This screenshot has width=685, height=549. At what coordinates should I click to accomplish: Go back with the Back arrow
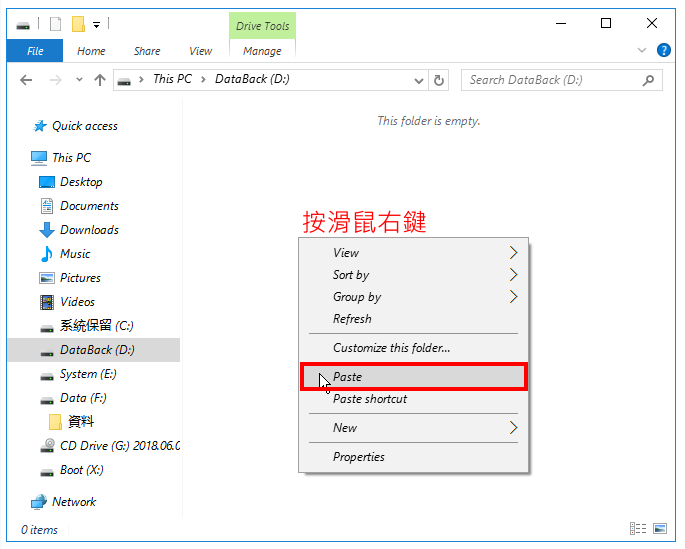click(26, 80)
